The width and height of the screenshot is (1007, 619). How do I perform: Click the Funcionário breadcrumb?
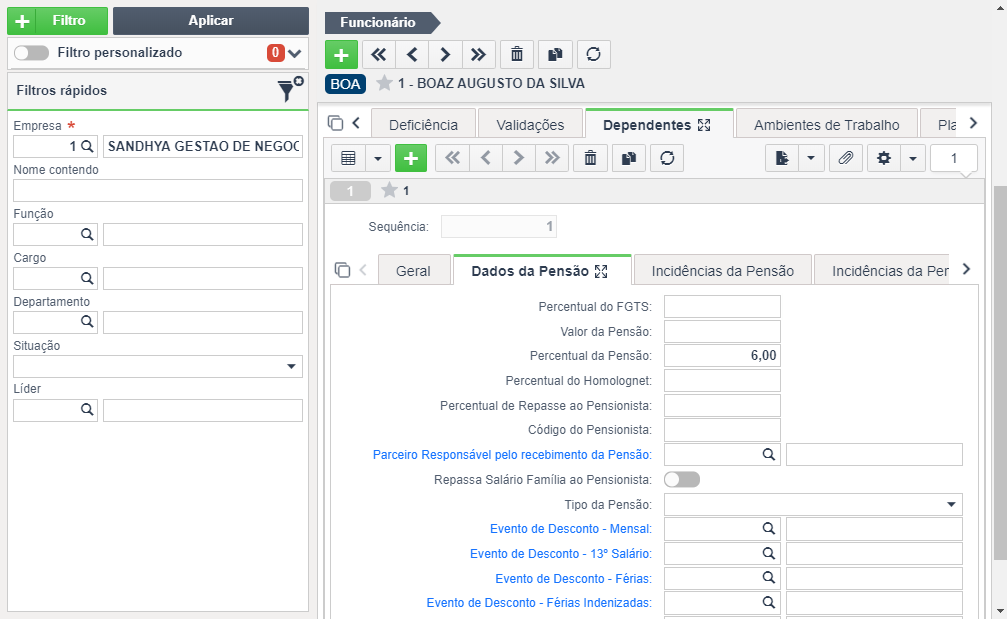click(382, 22)
